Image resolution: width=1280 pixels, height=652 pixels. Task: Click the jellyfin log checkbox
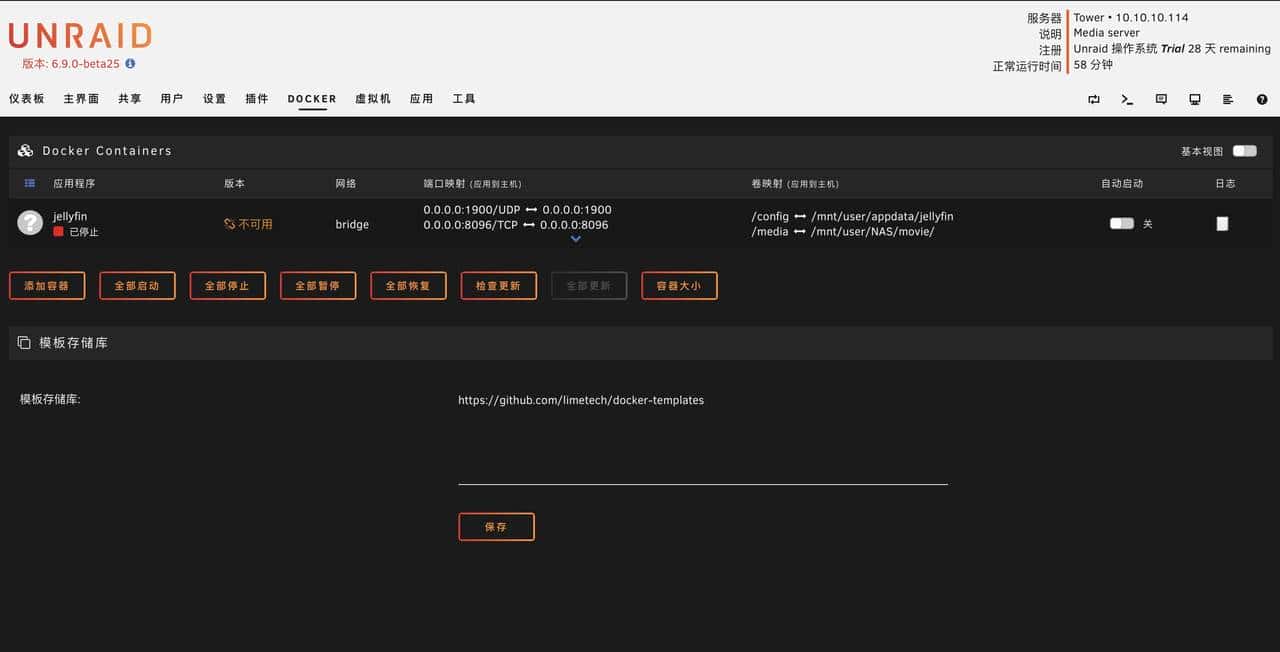[1222, 223]
